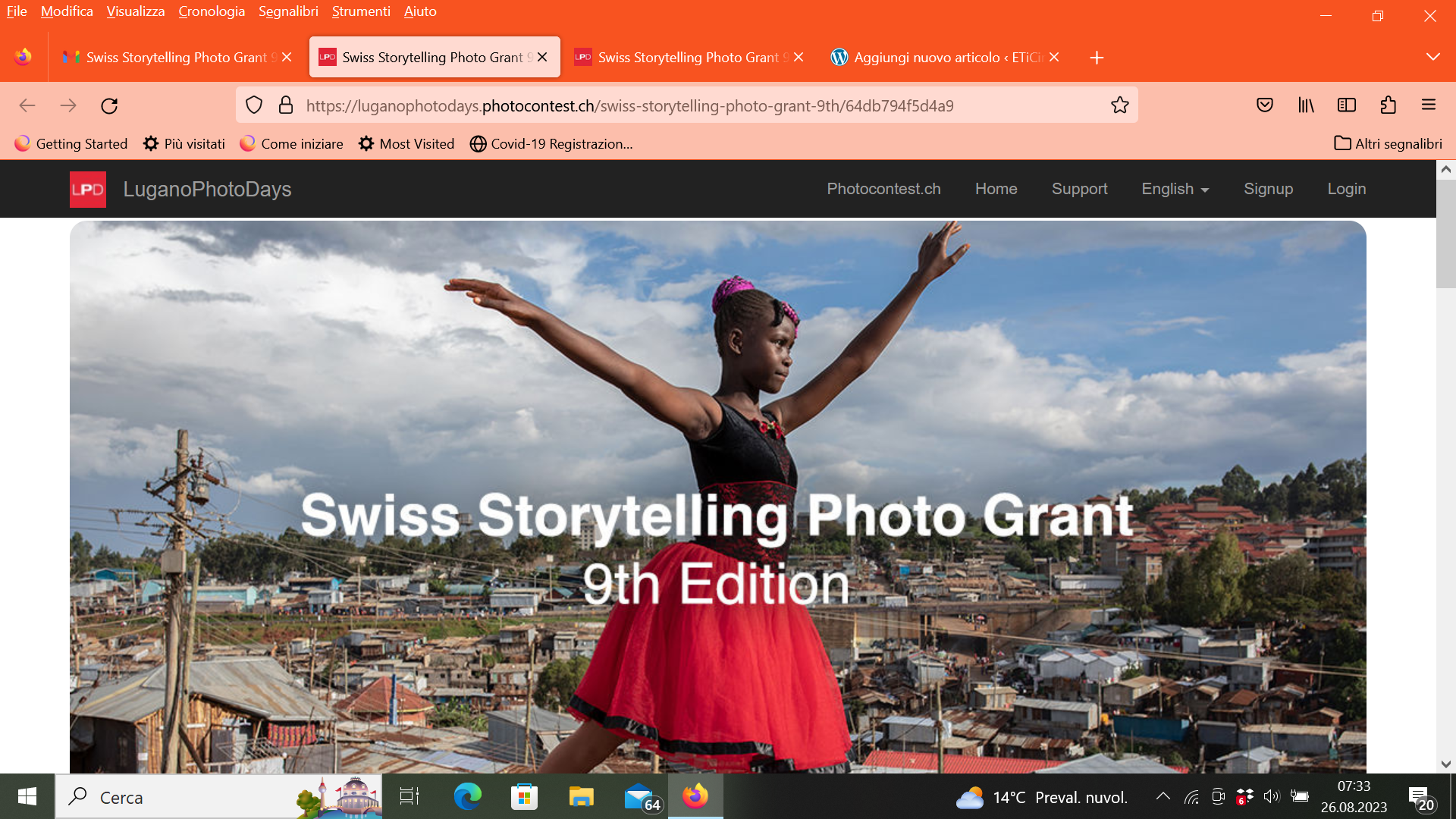Open Photocontest.ch nav link
Viewport: 1456px width, 819px height.
point(883,189)
